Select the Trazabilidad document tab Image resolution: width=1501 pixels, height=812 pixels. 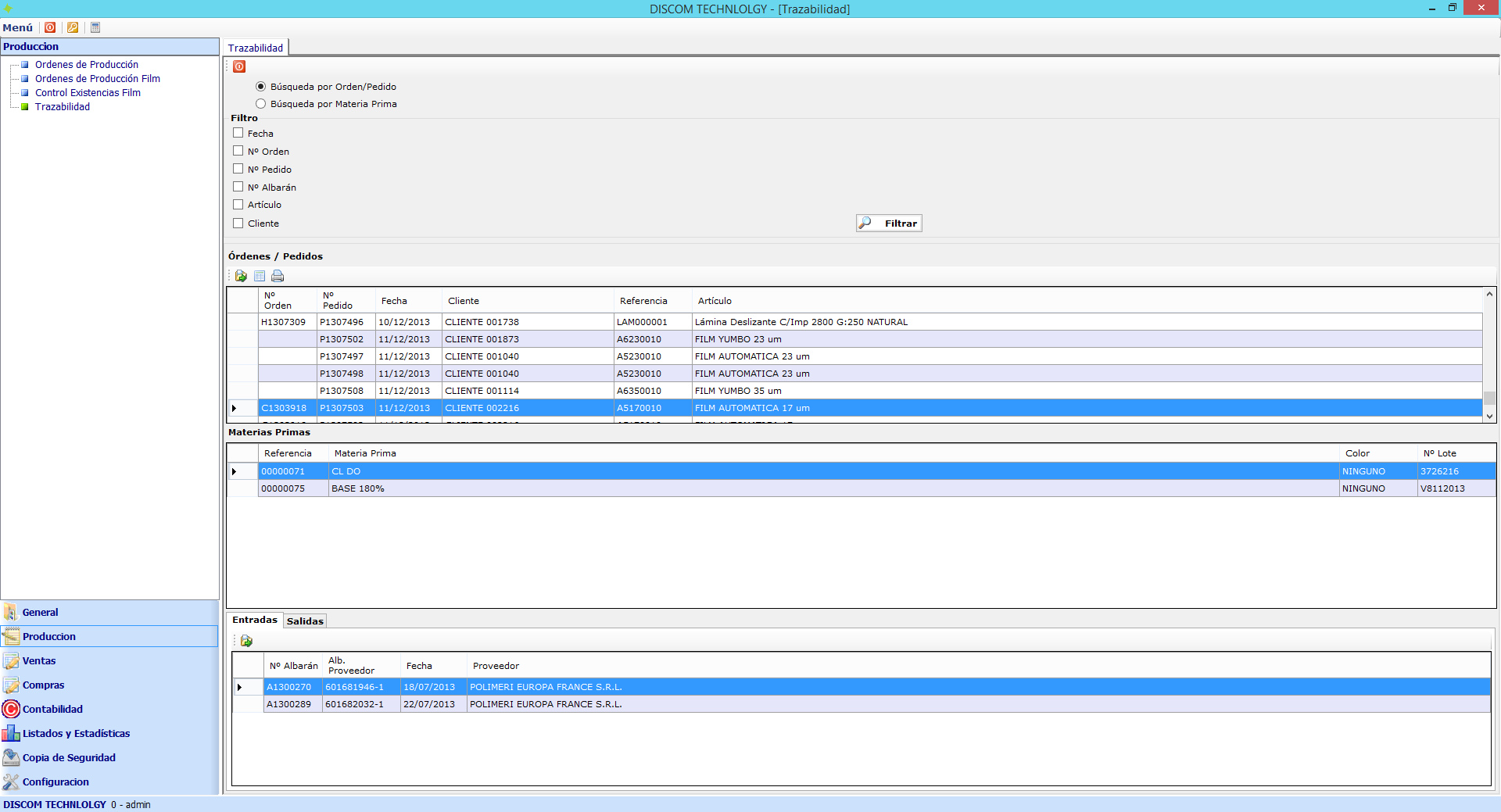[x=256, y=48]
